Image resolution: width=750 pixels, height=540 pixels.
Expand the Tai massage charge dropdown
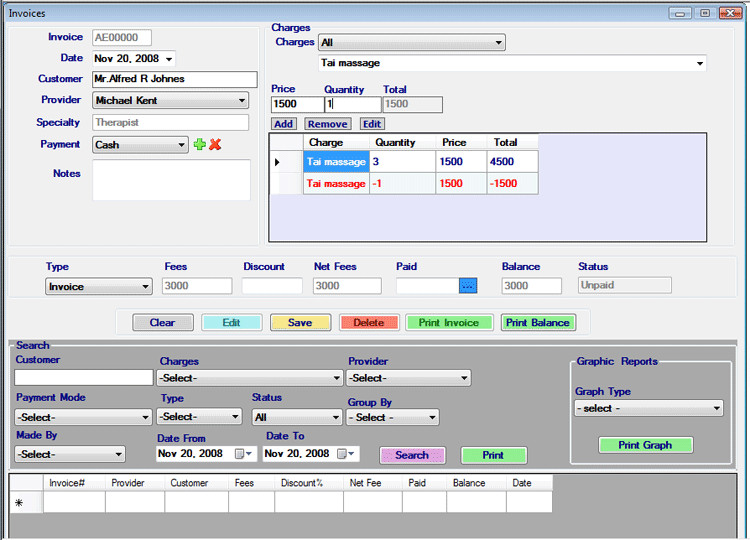700,63
